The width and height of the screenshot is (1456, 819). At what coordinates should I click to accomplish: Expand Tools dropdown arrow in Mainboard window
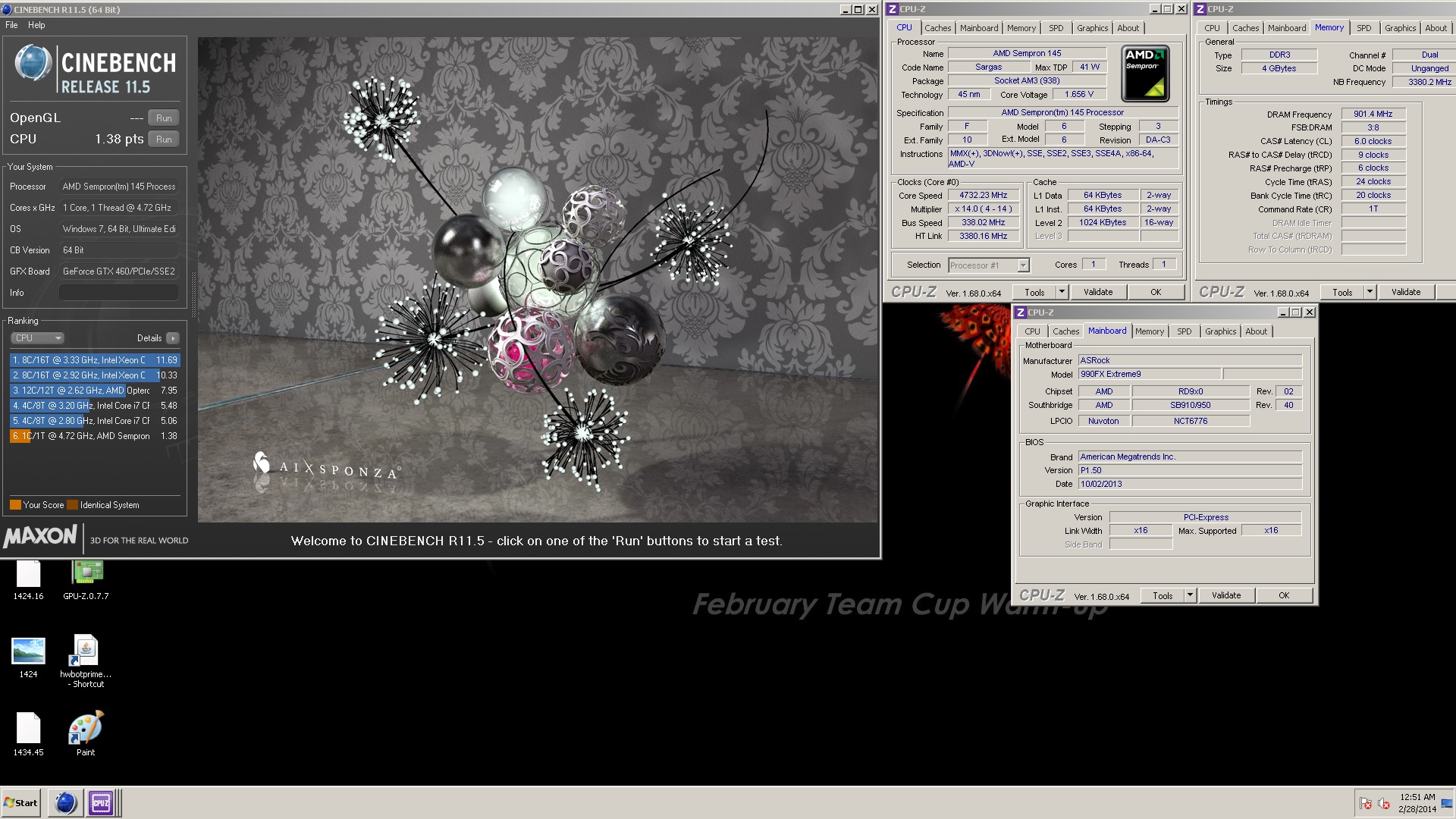point(1190,595)
